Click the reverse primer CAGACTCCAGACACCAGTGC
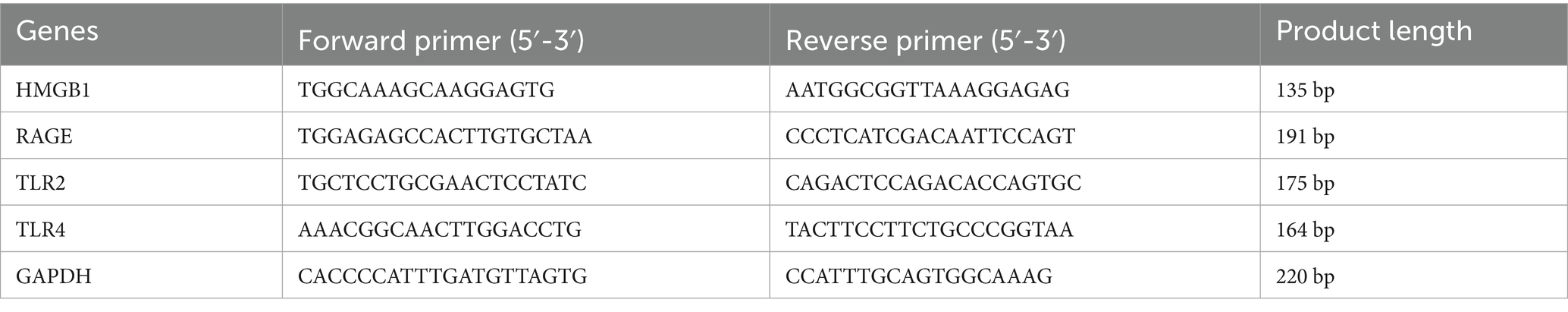1568x312 pixels. [x=933, y=183]
